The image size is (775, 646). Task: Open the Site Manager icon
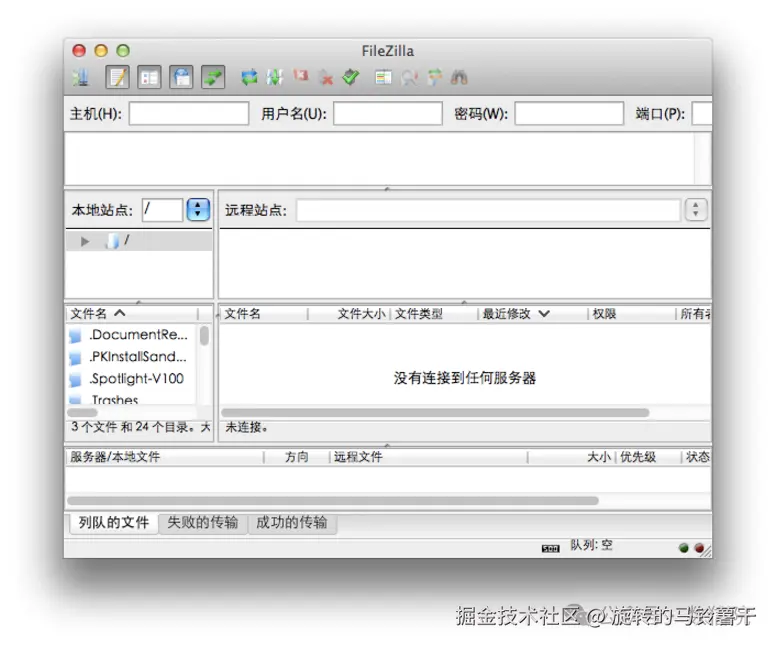point(81,77)
